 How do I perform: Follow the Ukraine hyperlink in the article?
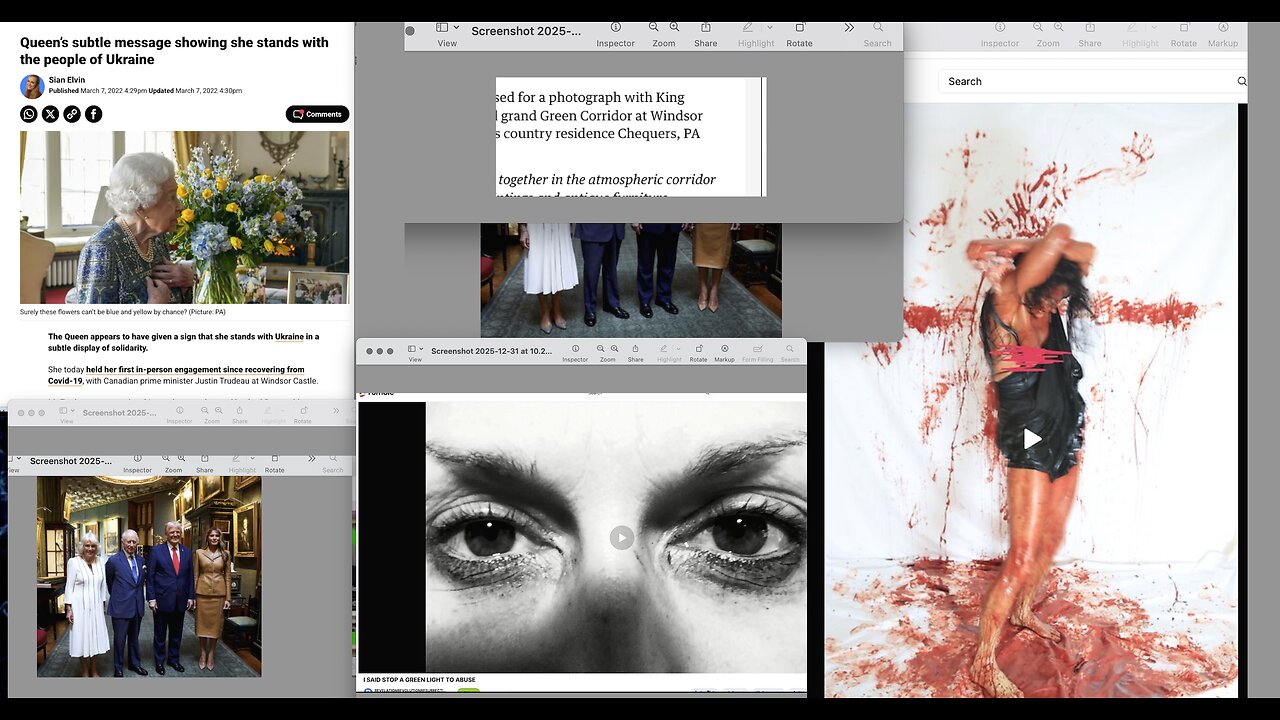coord(289,337)
